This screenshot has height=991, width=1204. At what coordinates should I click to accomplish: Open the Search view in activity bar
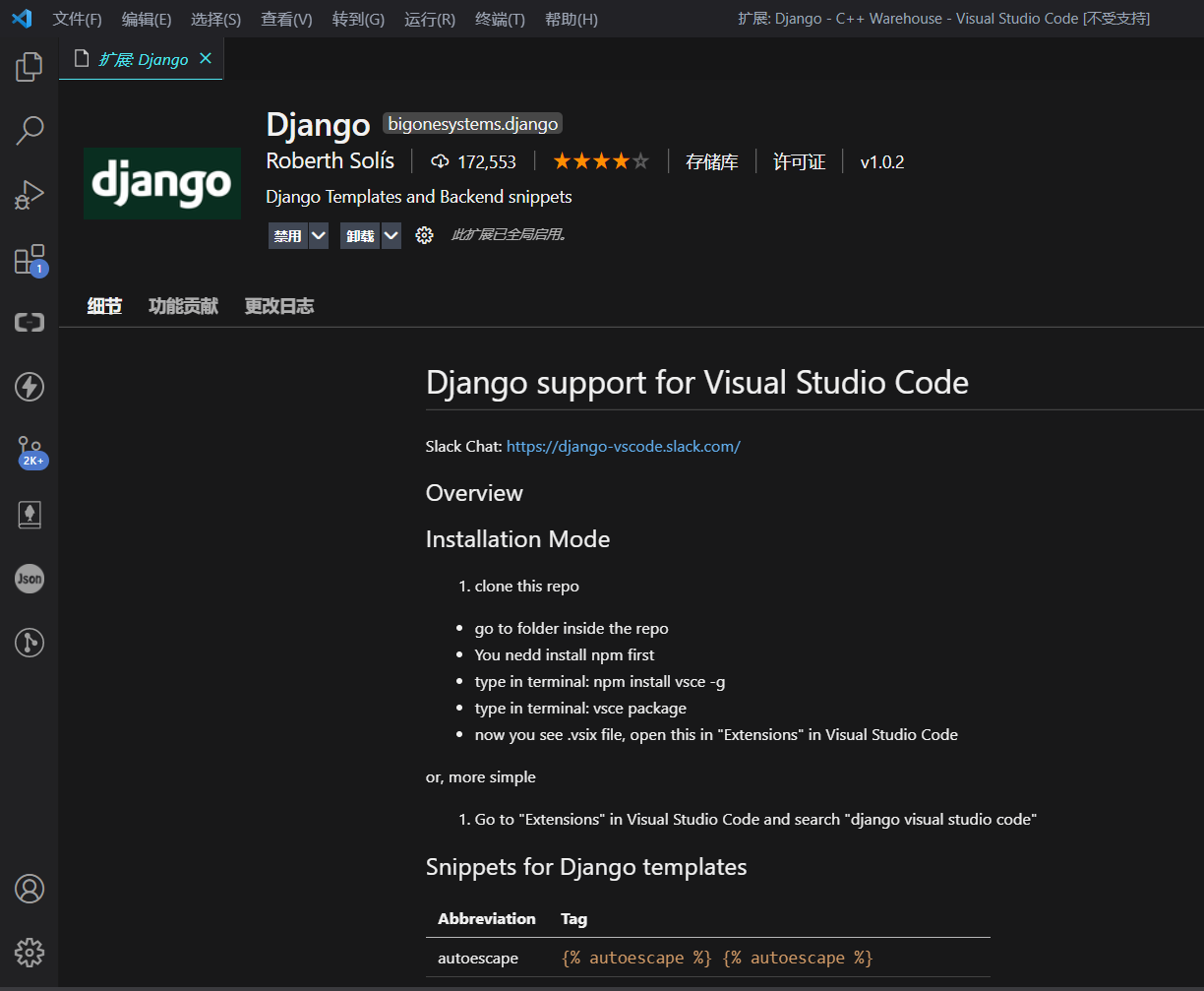30,130
